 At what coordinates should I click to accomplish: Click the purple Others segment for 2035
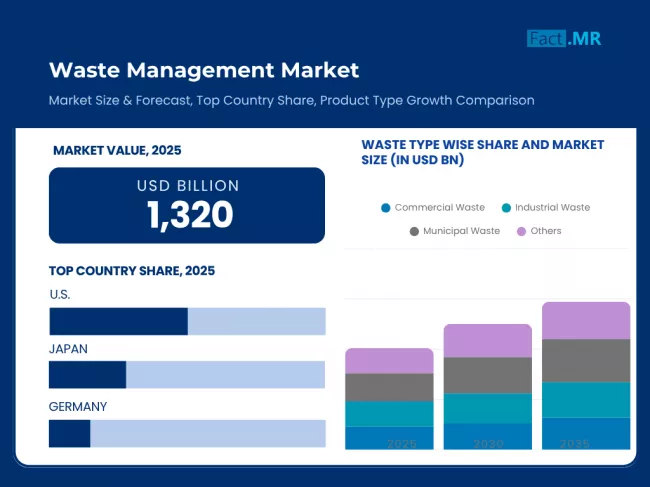coord(586,321)
